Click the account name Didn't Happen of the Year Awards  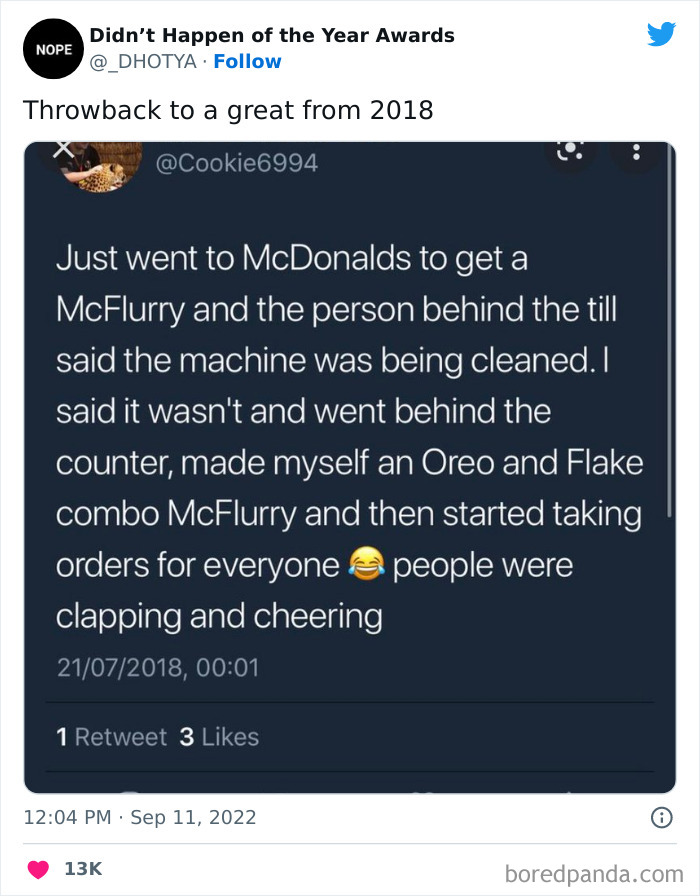[272, 35]
